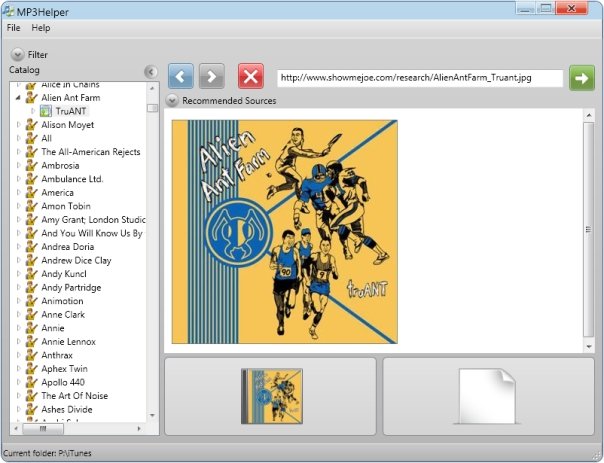Click the blank document placeholder icon
The width and height of the screenshot is (604, 463).
487,396
